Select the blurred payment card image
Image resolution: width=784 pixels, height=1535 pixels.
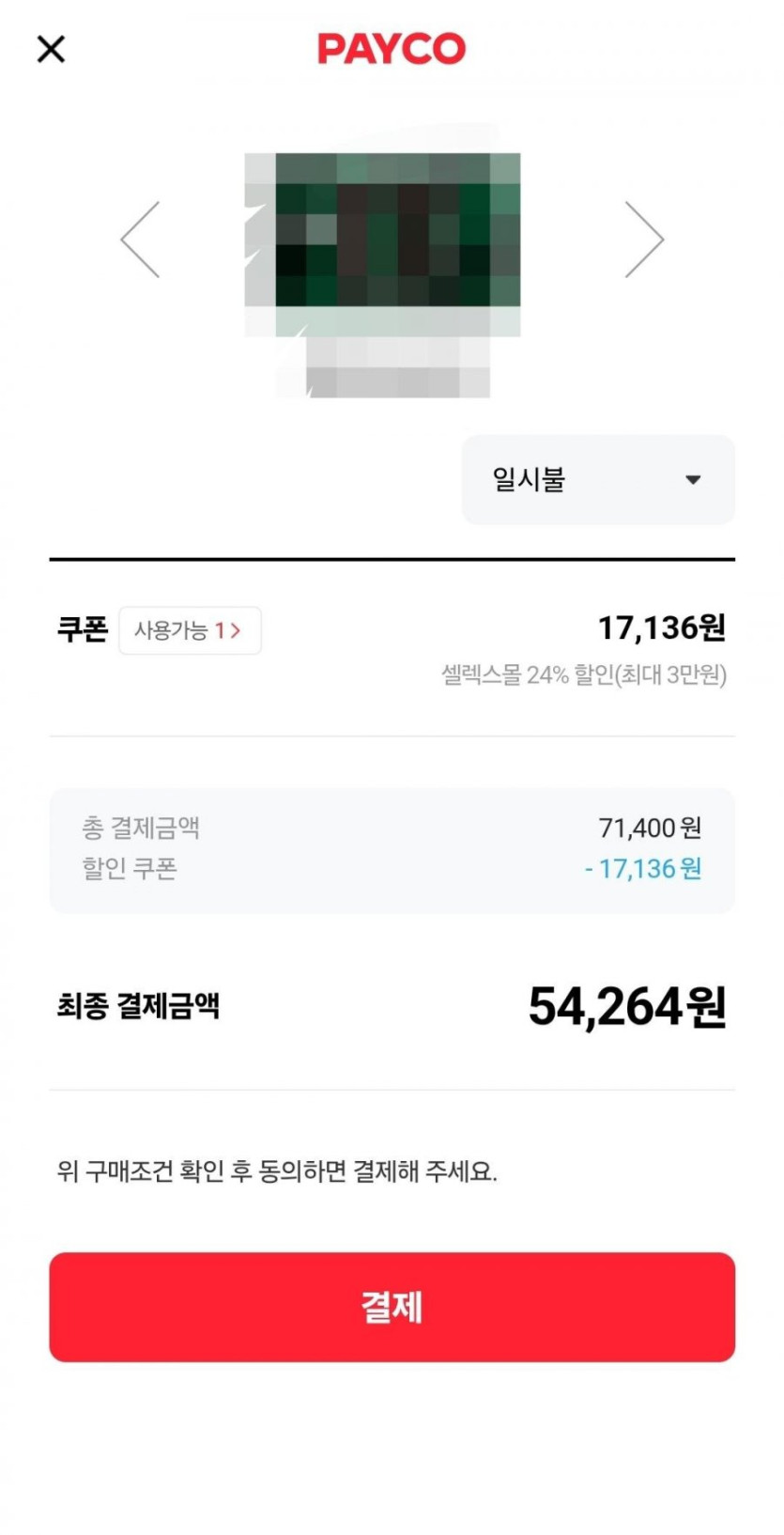point(382,272)
